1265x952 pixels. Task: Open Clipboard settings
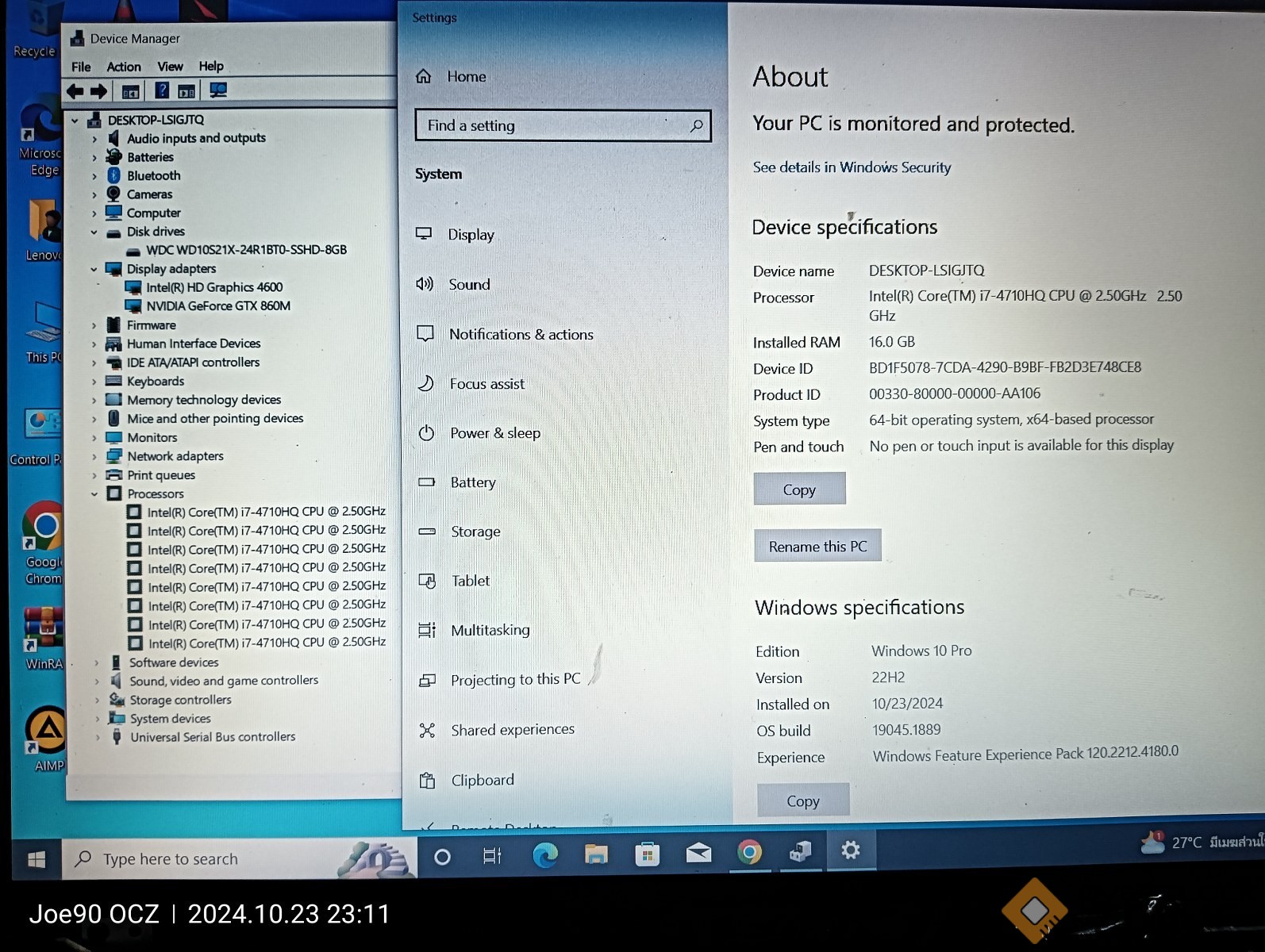click(x=482, y=781)
